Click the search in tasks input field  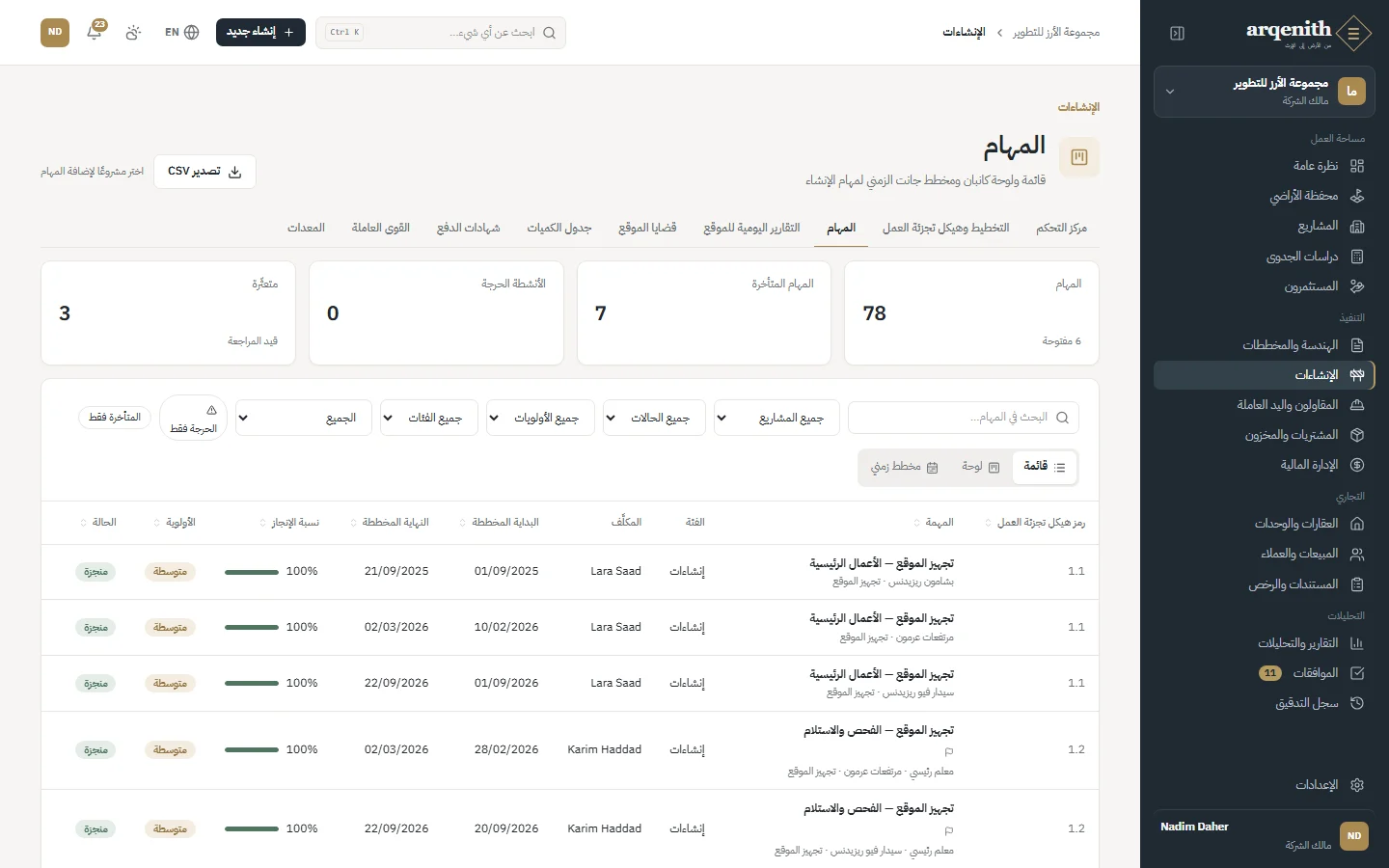pos(964,418)
